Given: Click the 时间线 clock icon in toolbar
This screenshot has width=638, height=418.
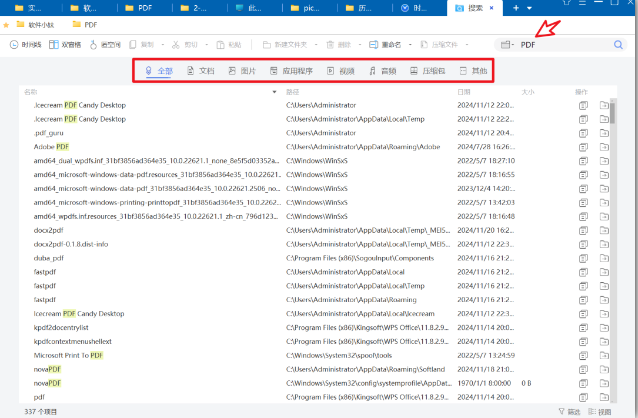Looking at the screenshot, I should click(x=14, y=44).
